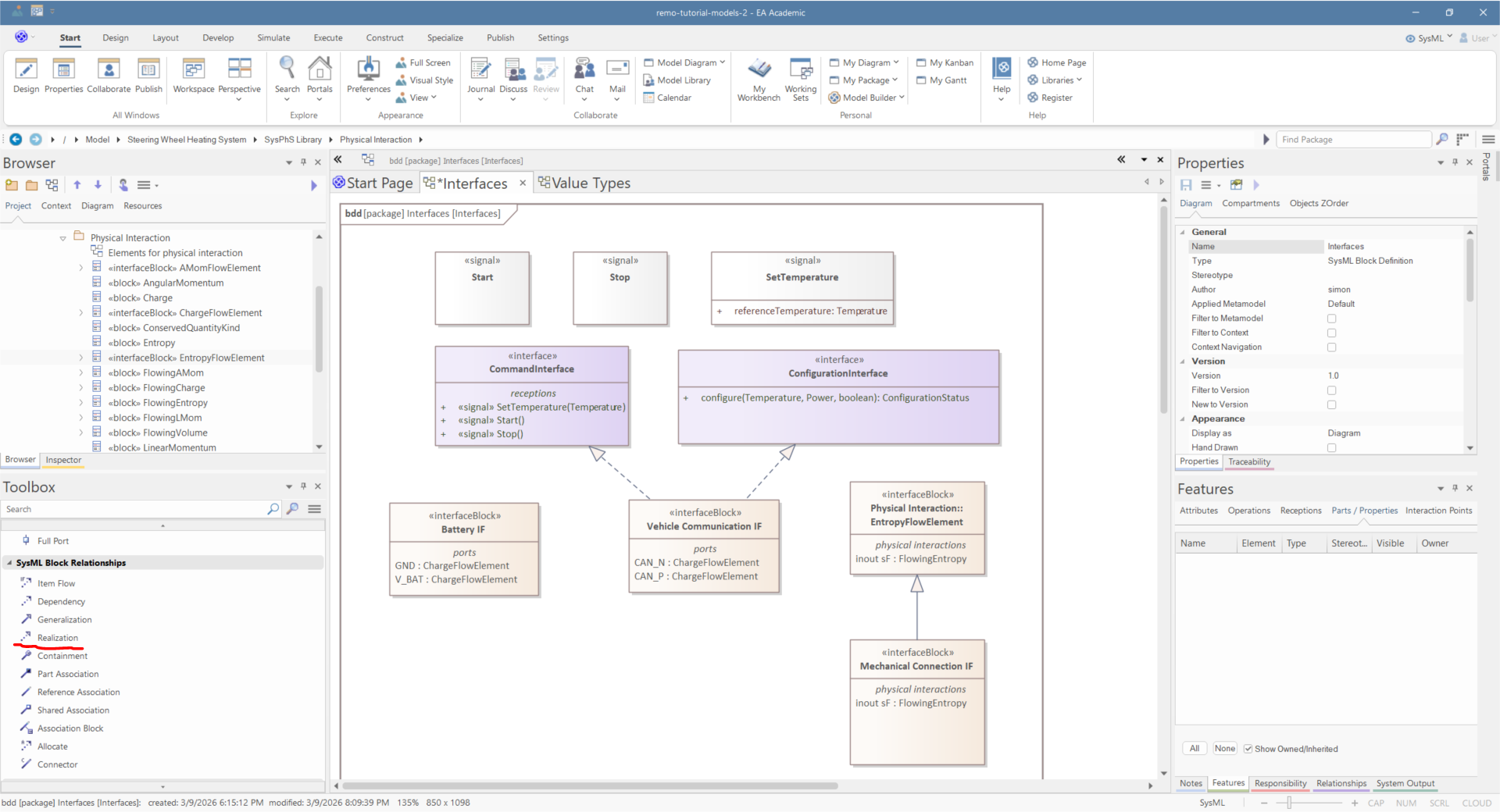Select the Generalization tool in Toolbox

(64, 620)
